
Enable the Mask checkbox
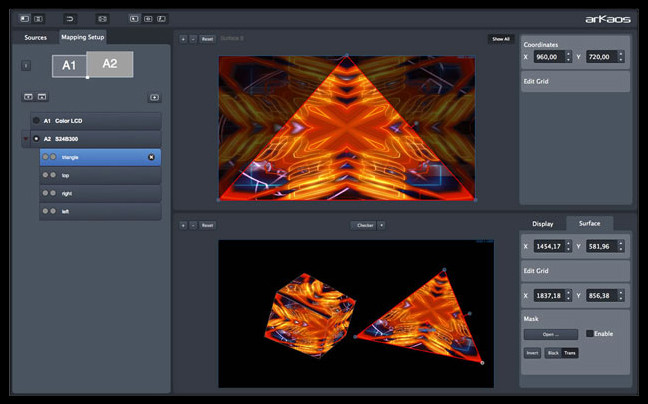[590, 333]
